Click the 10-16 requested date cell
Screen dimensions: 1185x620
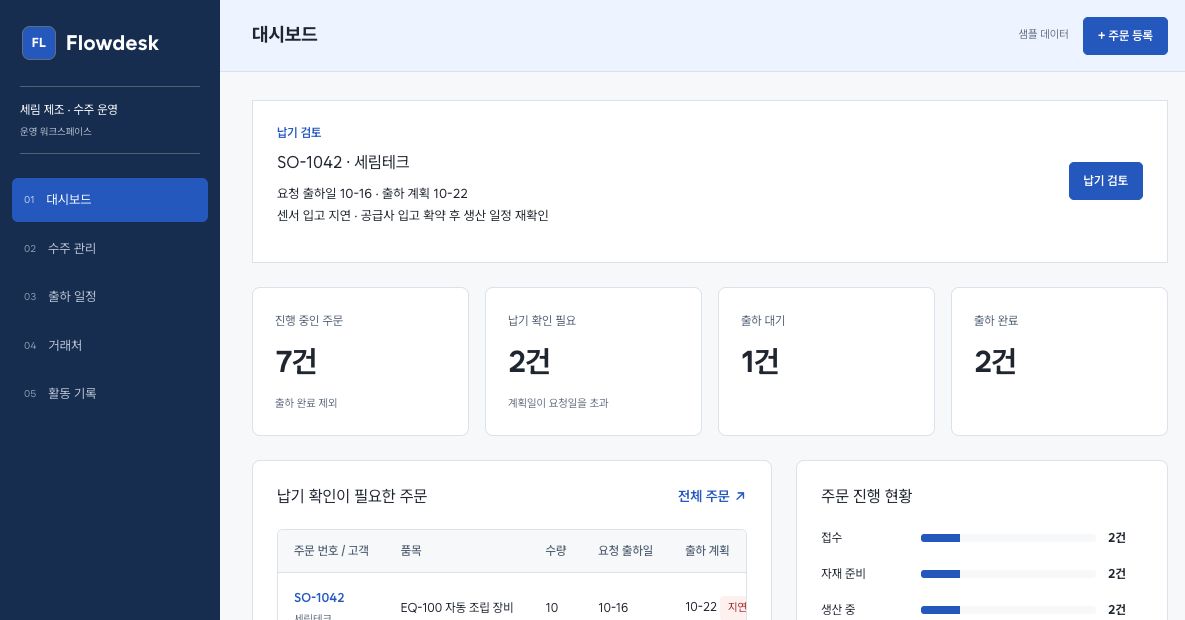pos(613,607)
